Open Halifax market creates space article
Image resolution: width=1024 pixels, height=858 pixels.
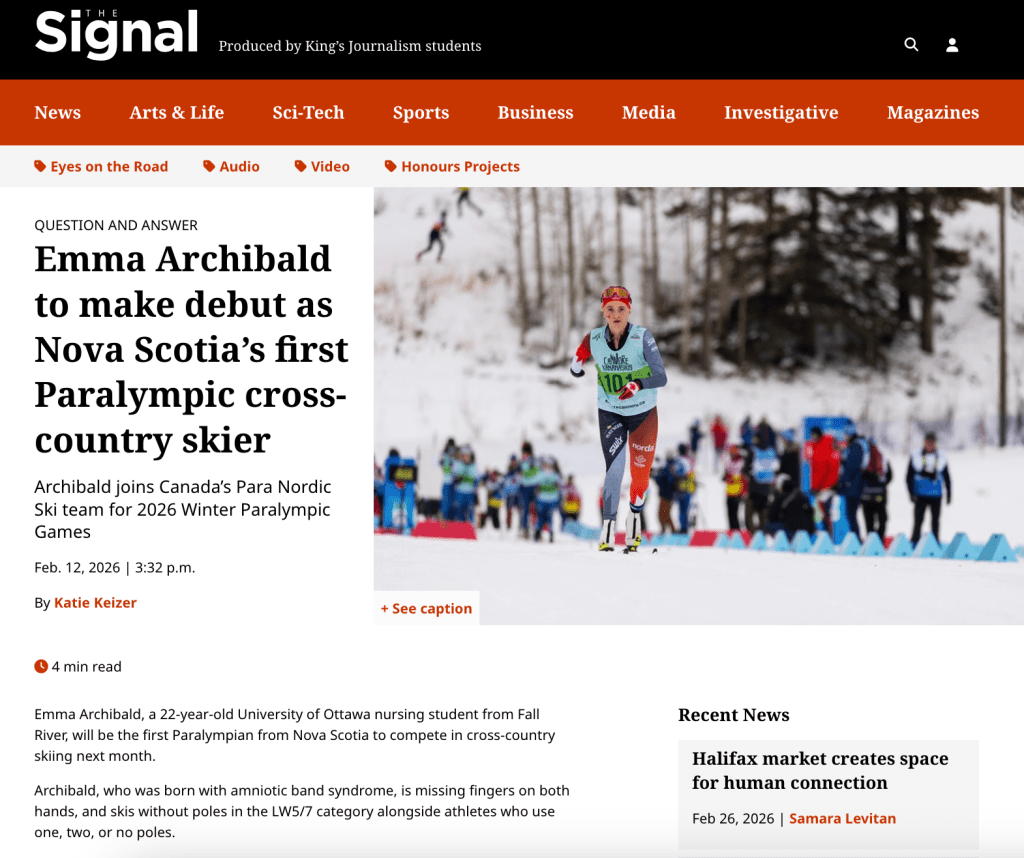[820, 771]
